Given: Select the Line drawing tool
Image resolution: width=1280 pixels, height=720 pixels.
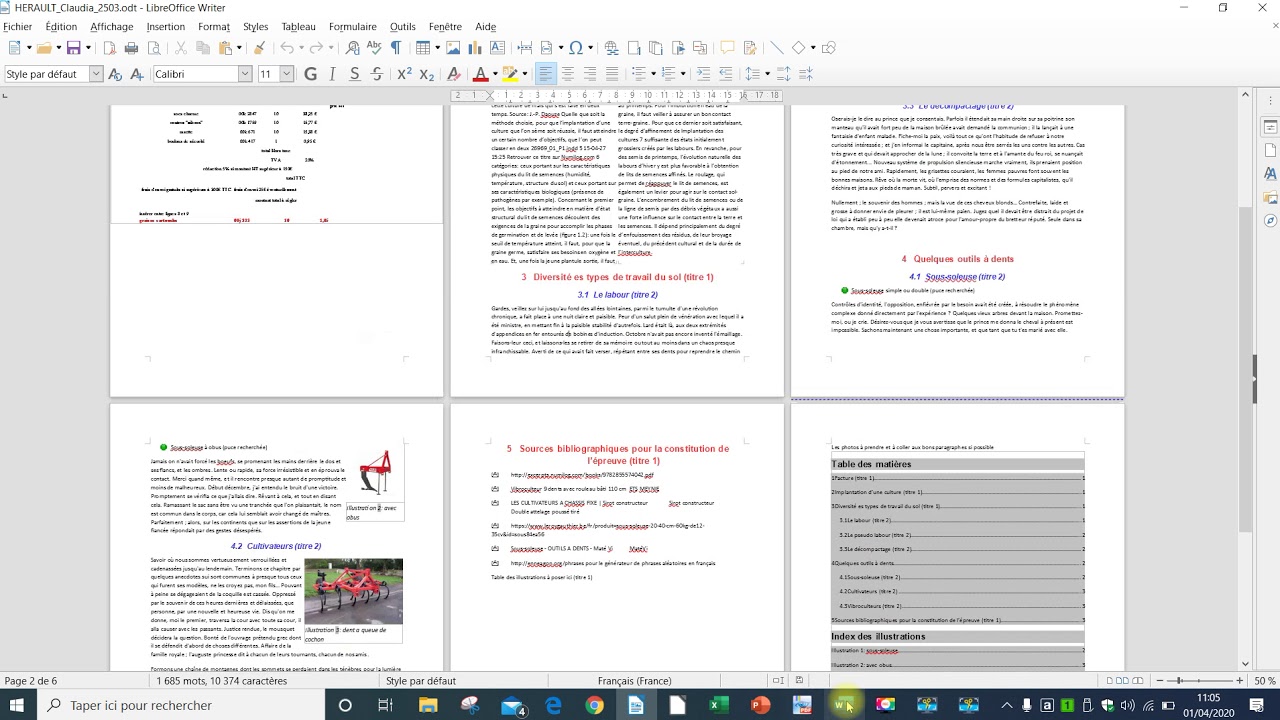Looking at the screenshot, I should [776, 48].
